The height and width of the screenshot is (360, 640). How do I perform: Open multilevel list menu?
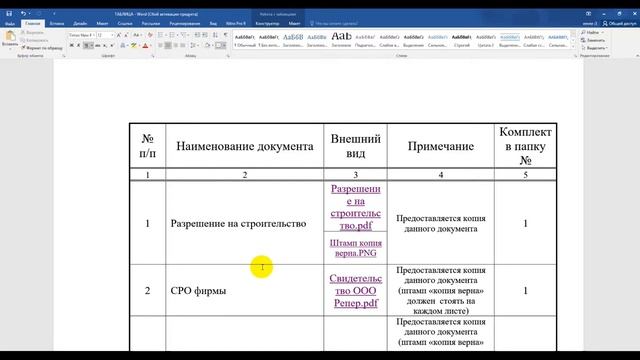(183, 35)
